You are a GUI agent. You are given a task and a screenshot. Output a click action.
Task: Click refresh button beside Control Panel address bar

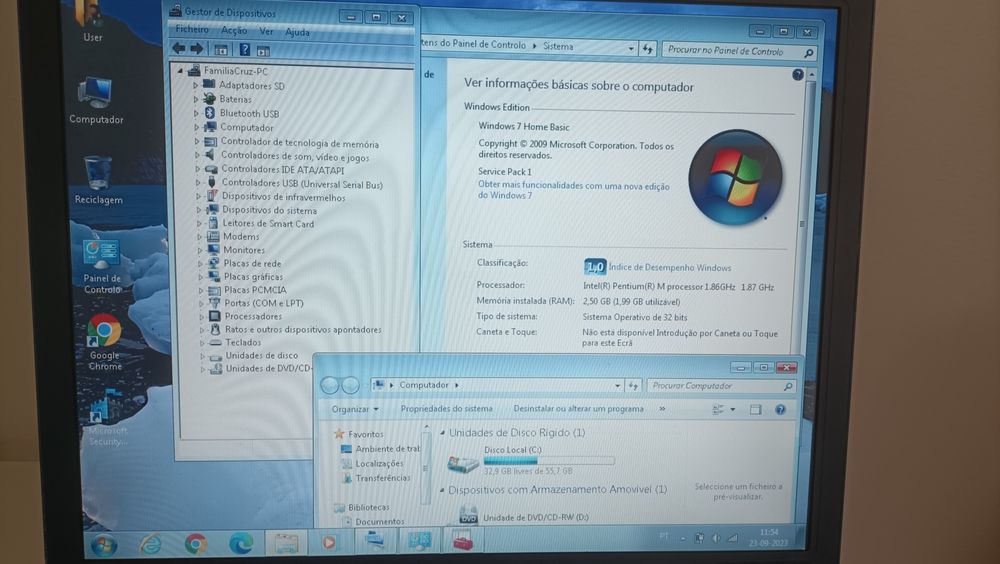coord(647,48)
